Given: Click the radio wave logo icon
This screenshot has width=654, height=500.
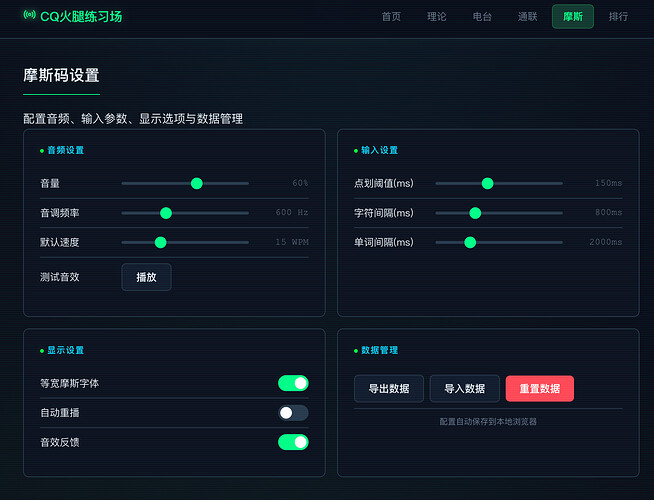Looking at the screenshot, I should point(29,15).
